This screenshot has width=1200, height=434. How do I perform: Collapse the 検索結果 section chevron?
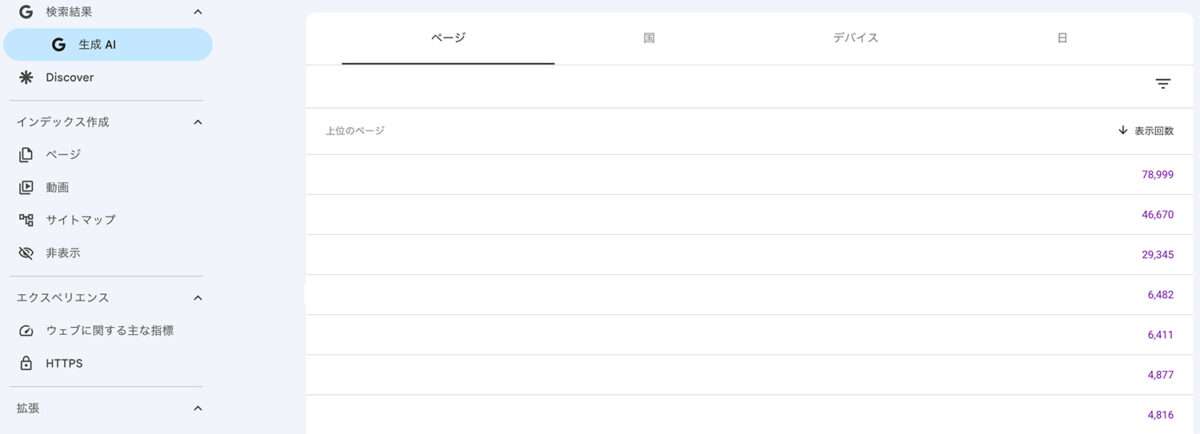pyautogui.click(x=197, y=12)
